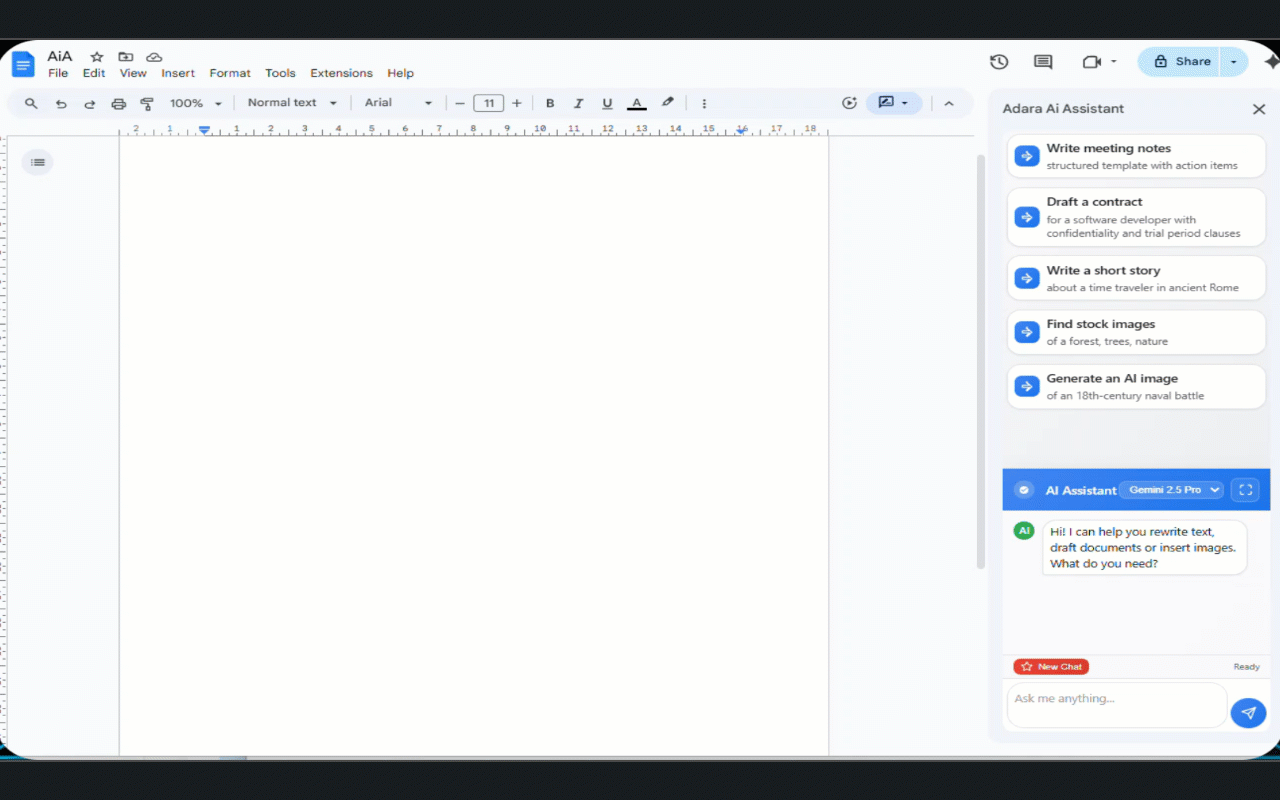This screenshot has width=1280, height=800.
Task: Toggle bold text formatting
Action: (x=550, y=103)
